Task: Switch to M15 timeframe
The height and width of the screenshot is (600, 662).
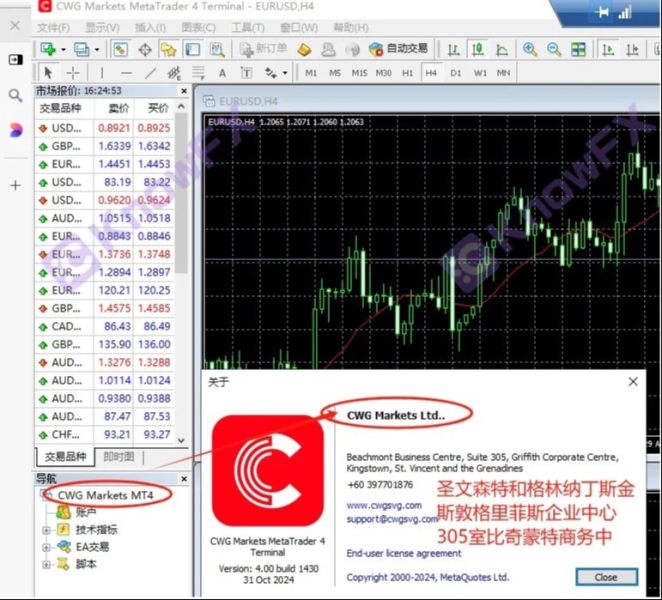Action: coord(359,73)
